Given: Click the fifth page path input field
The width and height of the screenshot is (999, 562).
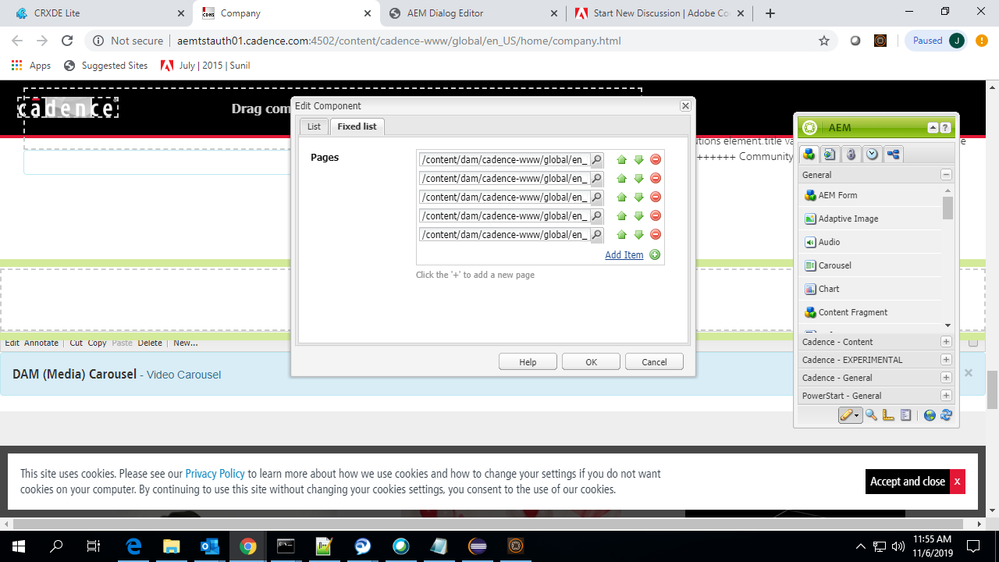Looking at the screenshot, I should 504,235.
